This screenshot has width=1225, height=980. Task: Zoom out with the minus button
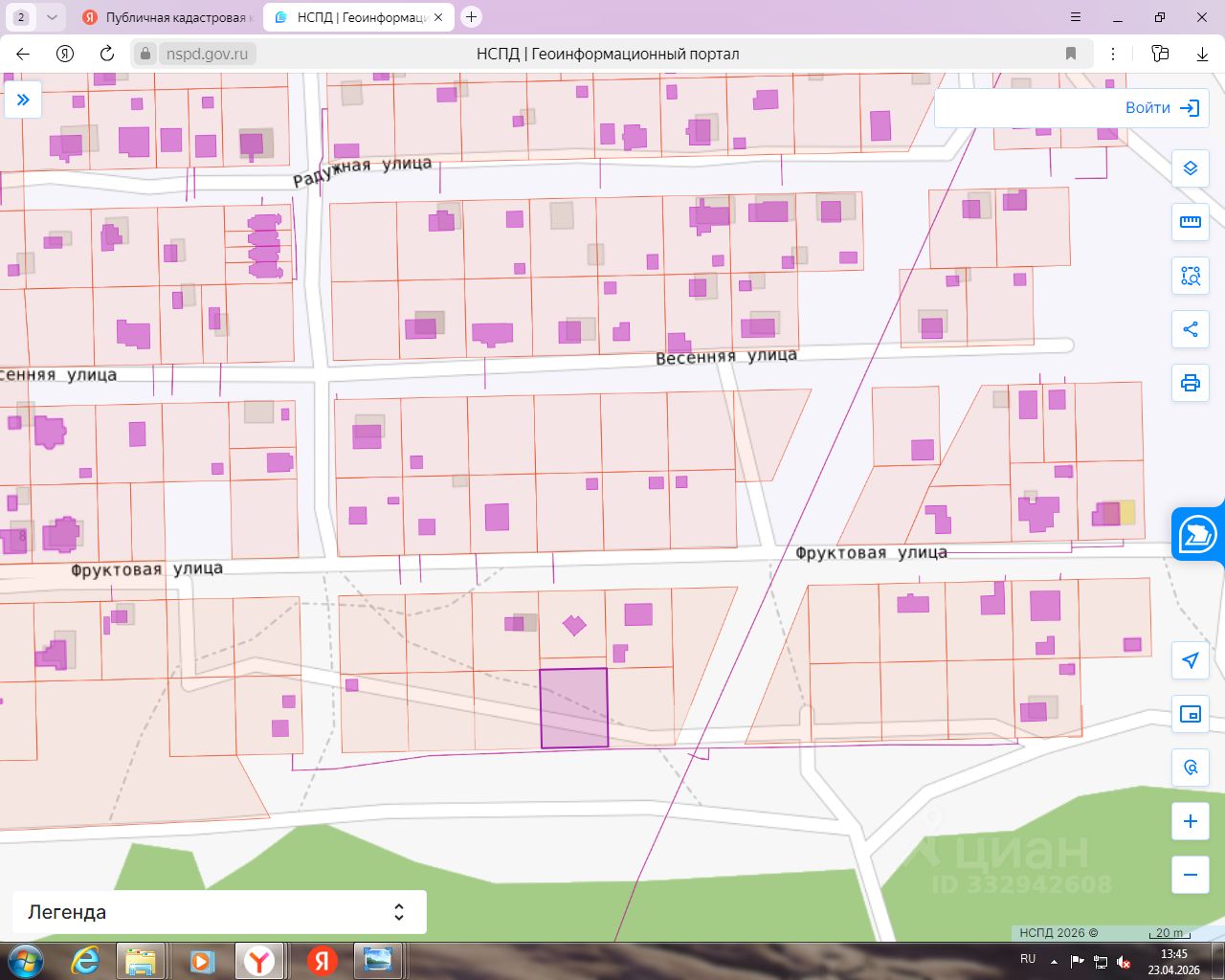pyautogui.click(x=1191, y=875)
